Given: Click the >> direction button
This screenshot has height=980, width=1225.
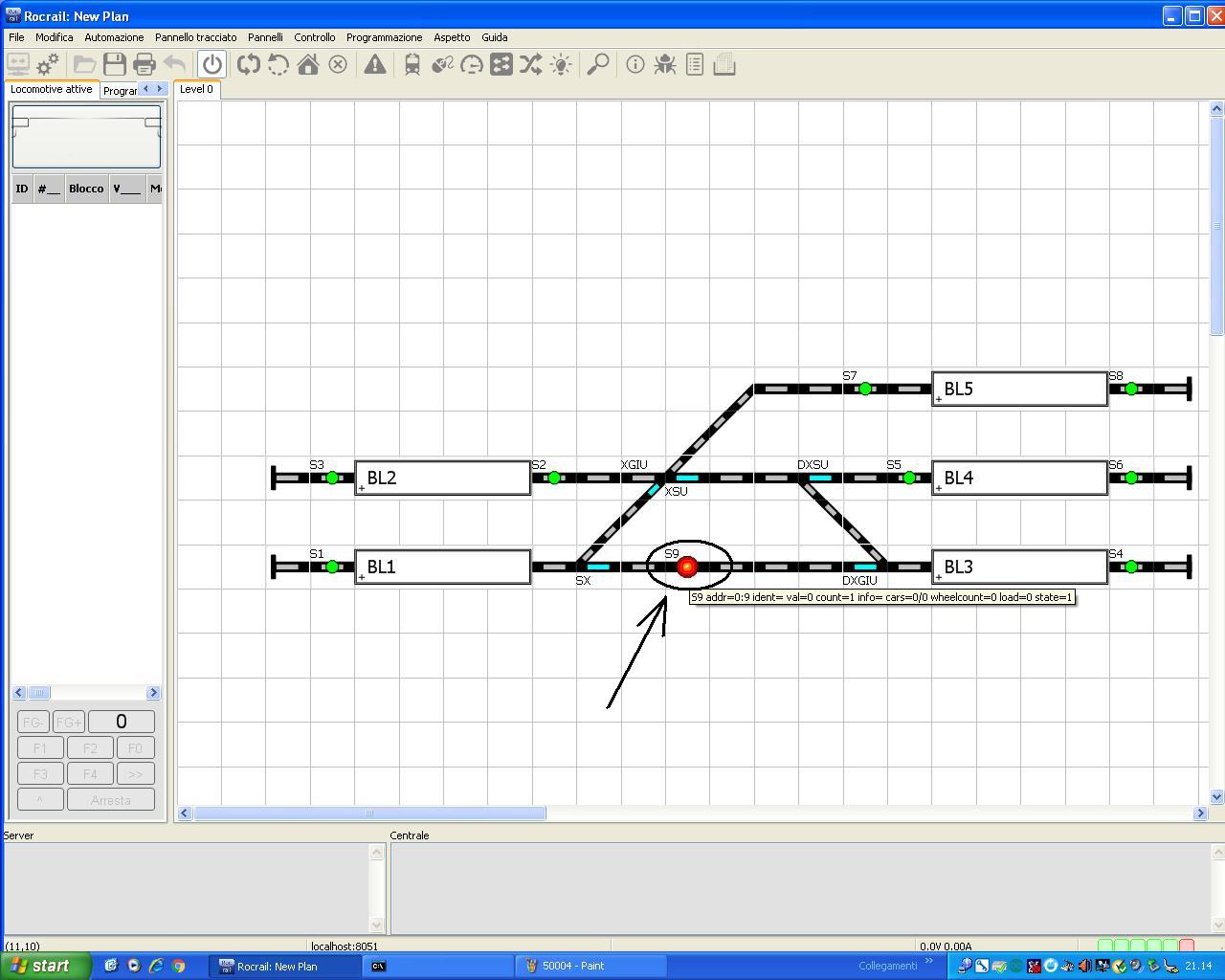Looking at the screenshot, I should (x=135, y=774).
